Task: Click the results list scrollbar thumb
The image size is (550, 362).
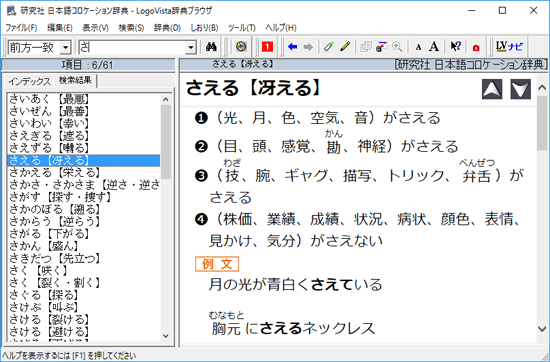Action: [166, 142]
